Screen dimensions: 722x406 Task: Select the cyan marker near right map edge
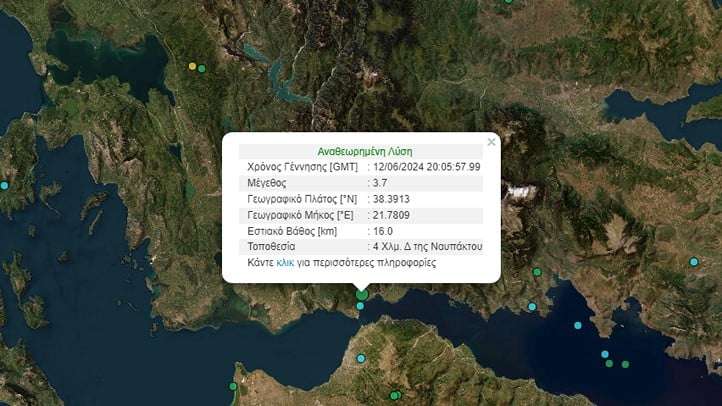click(x=694, y=262)
